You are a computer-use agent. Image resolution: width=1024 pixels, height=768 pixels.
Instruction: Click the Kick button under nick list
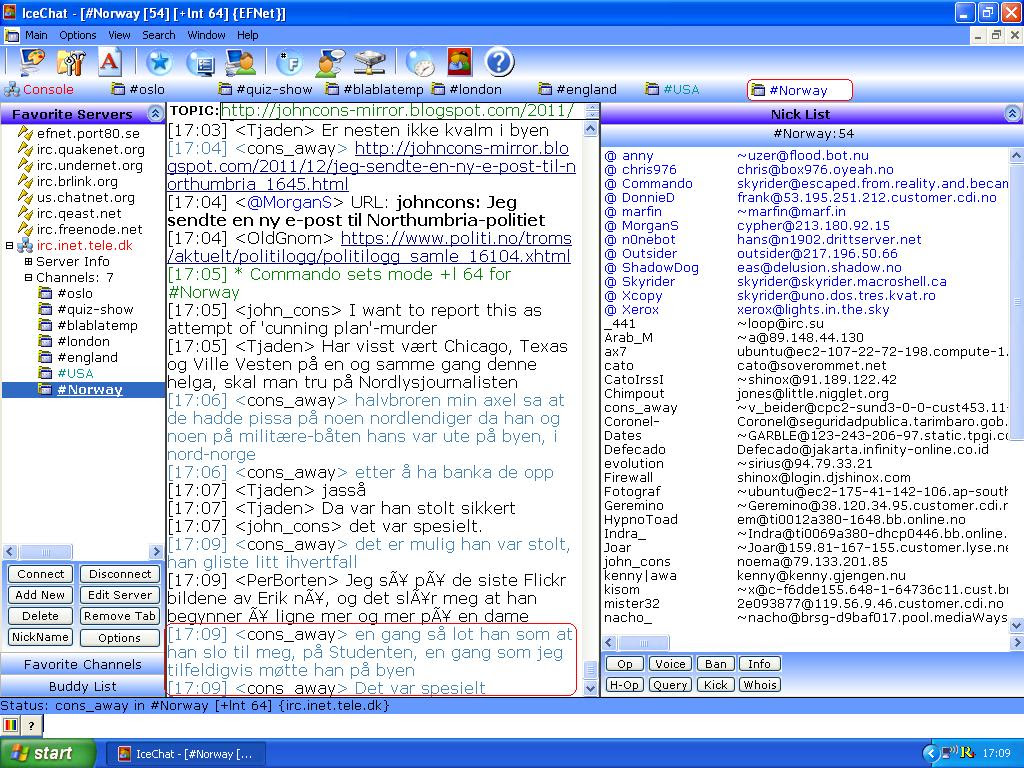716,685
